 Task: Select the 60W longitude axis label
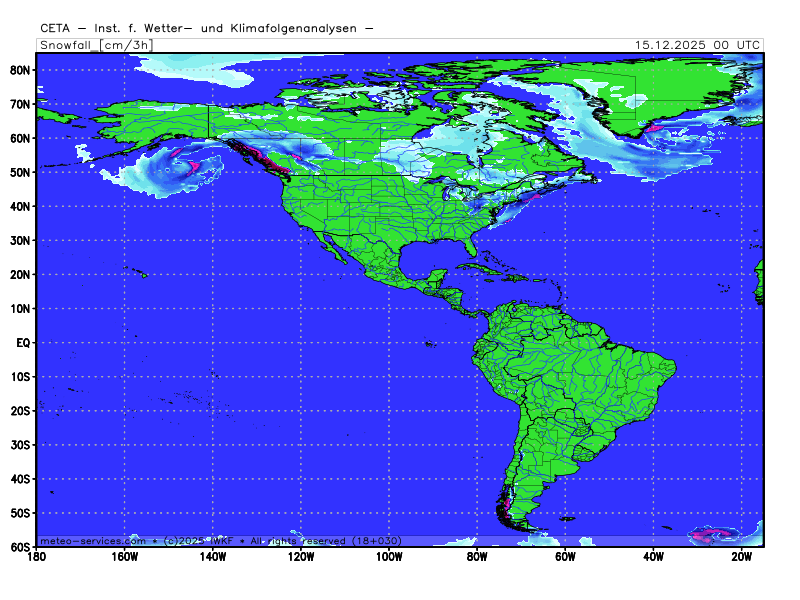coord(565,557)
